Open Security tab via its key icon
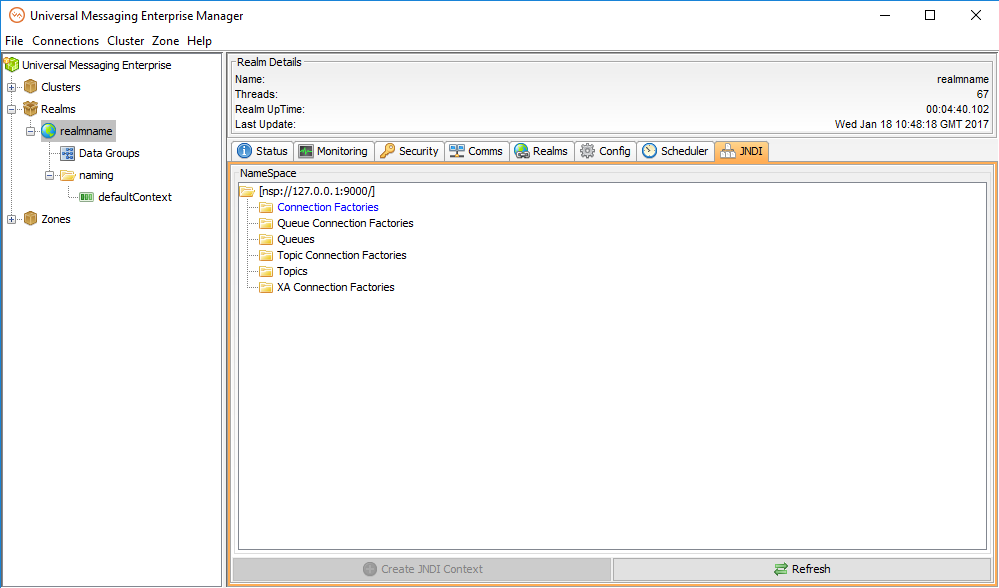This screenshot has width=999, height=588. point(387,151)
